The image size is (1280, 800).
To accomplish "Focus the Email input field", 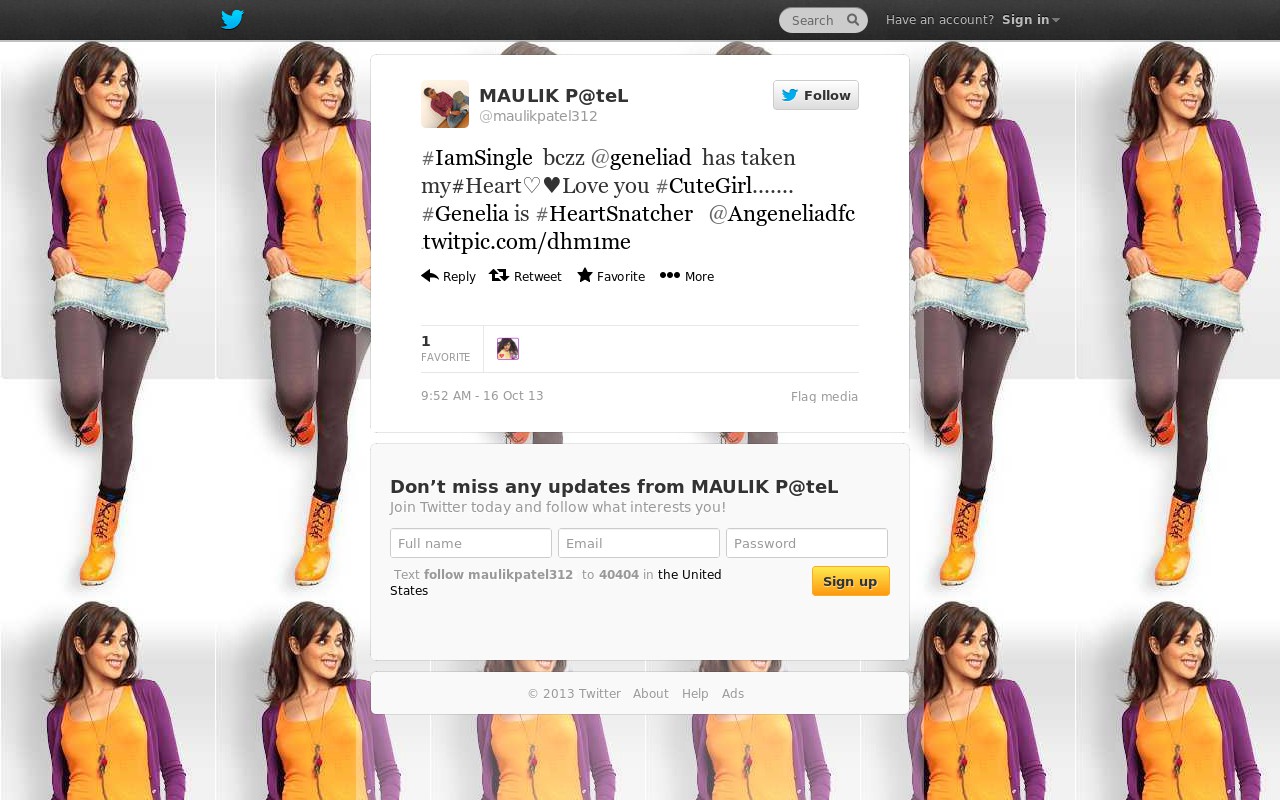I will click(639, 543).
